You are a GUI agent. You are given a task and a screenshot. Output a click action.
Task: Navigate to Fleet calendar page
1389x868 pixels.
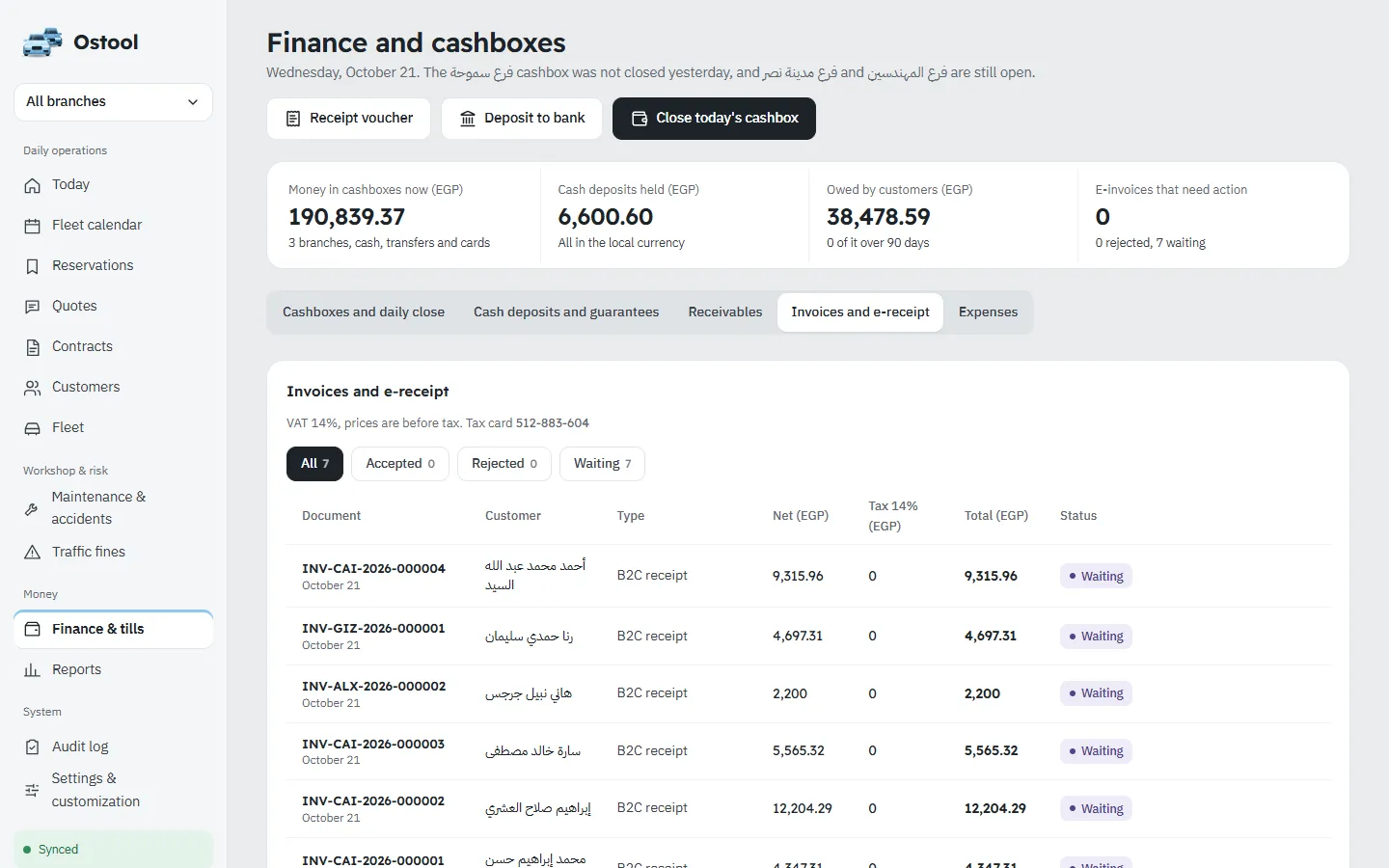click(x=113, y=226)
